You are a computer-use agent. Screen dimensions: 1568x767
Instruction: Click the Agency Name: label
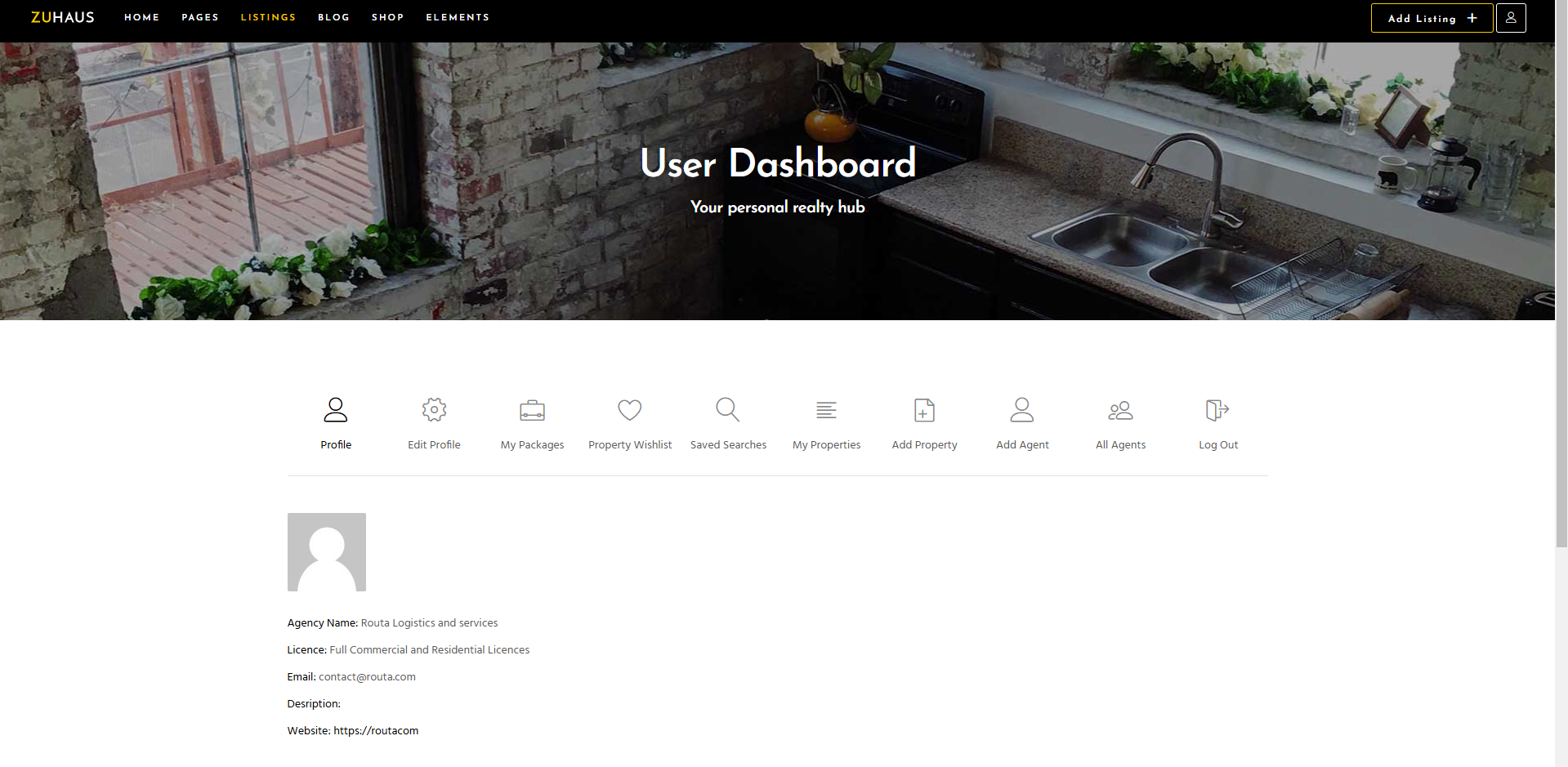point(322,622)
